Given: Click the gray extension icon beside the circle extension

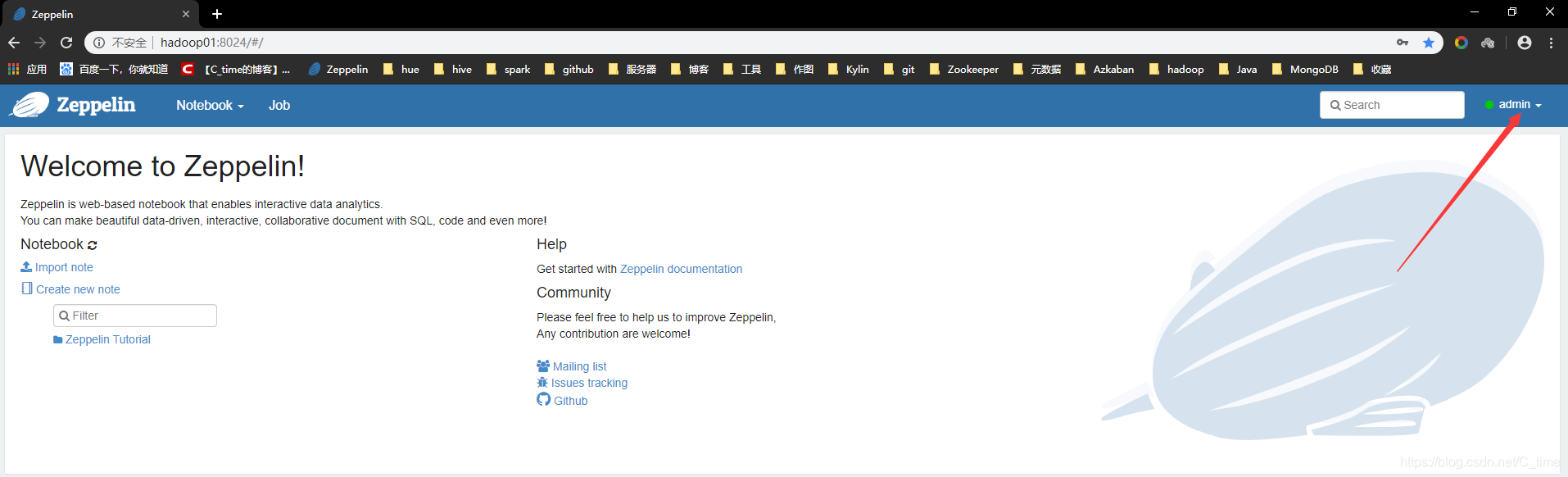Looking at the screenshot, I should click(1488, 43).
